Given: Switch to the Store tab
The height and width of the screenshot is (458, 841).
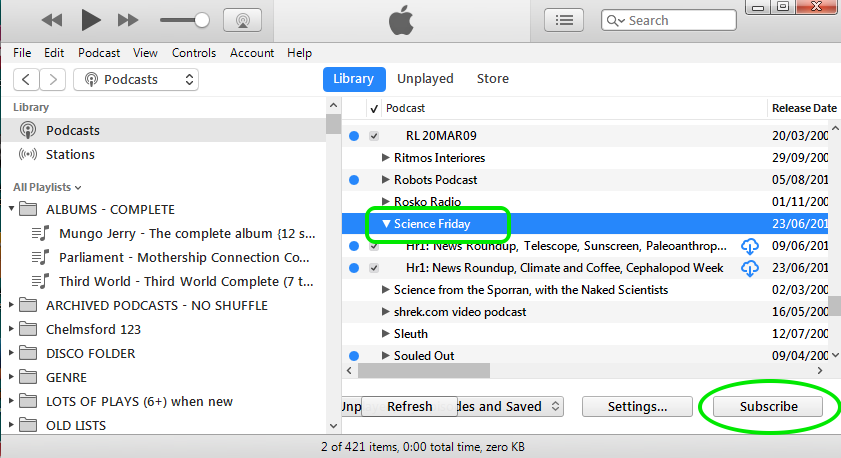Looking at the screenshot, I should (492, 79).
